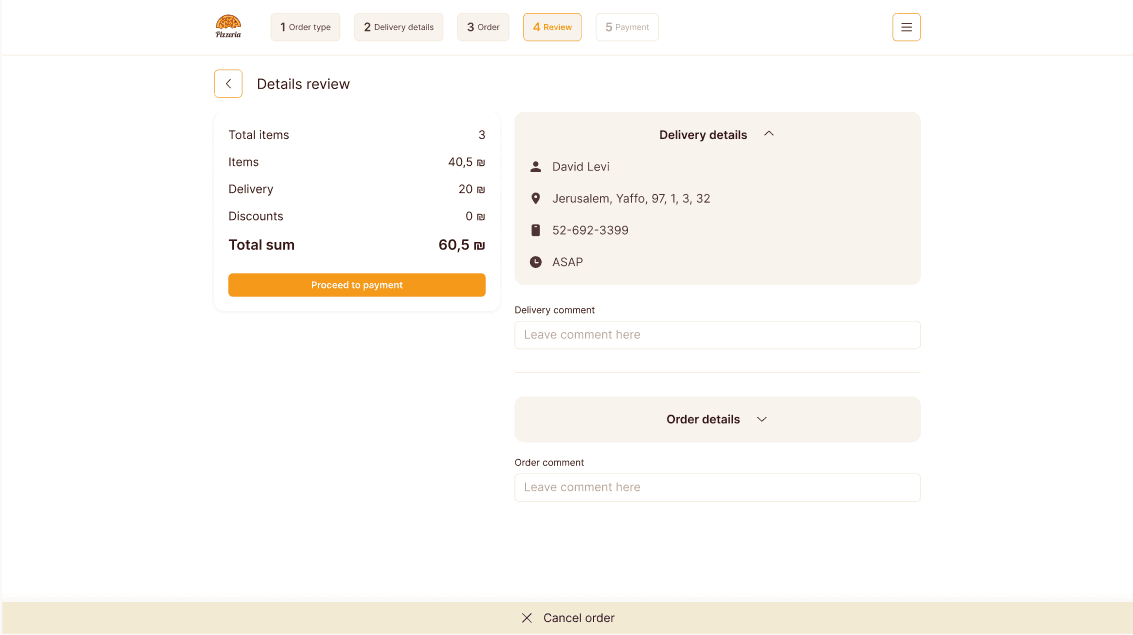Click the clock icon beside ASAP
The width and height of the screenshot is (1133, 635).
(535, 262)
